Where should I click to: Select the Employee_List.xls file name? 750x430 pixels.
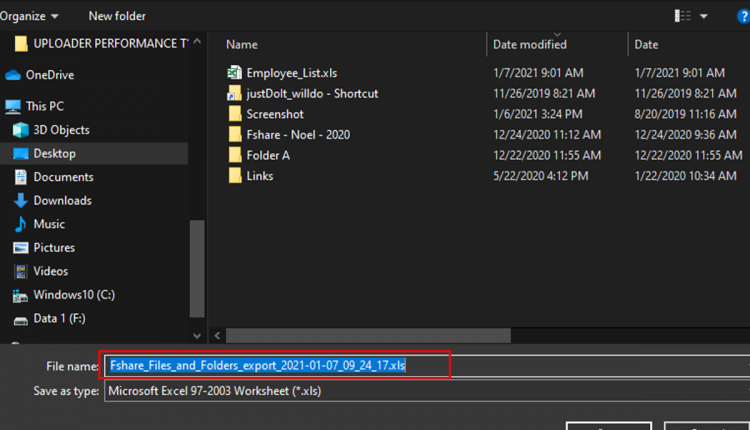[x=291, y=73]
